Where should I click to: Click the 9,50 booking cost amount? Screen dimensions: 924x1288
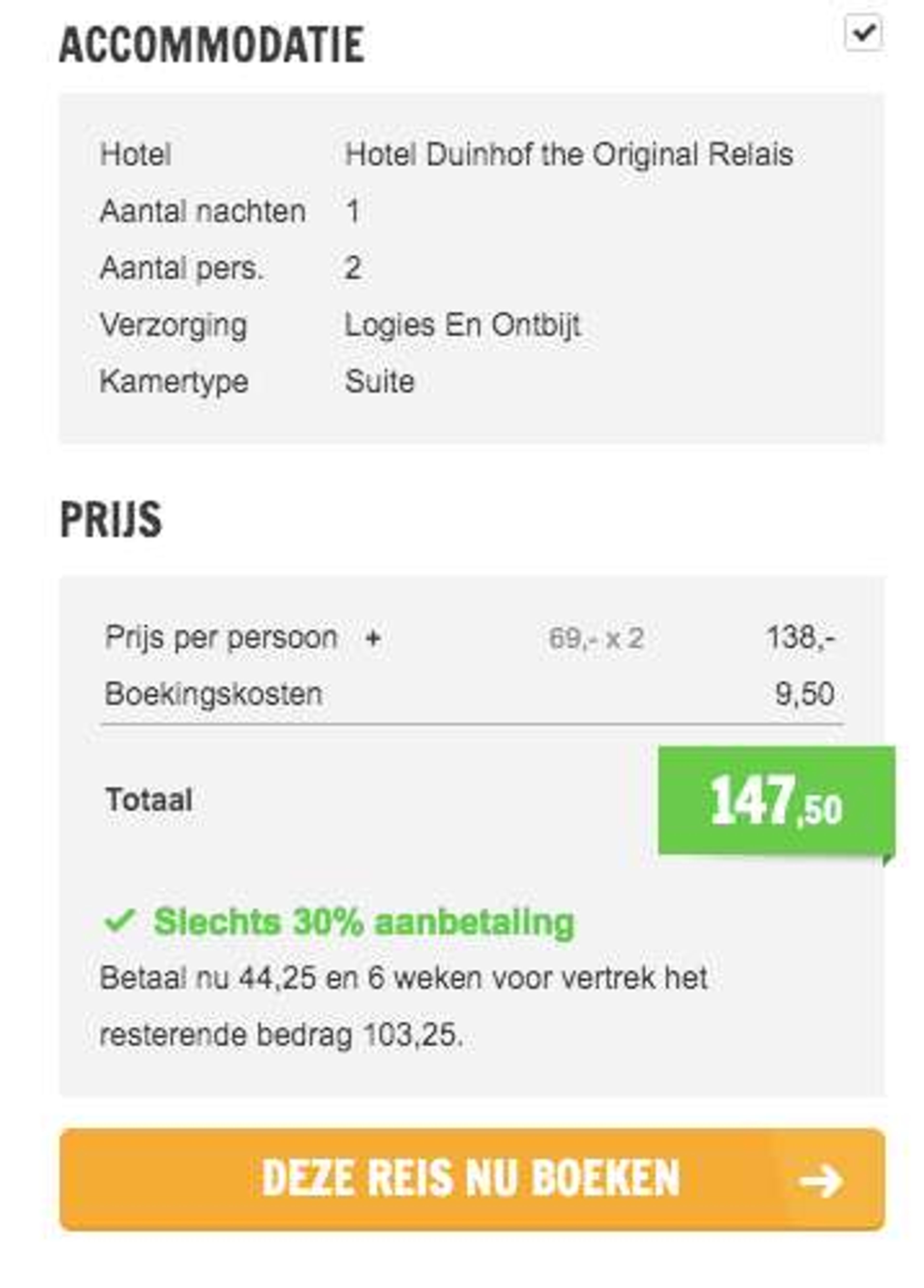pyautogui.click(x=805, y=694)
